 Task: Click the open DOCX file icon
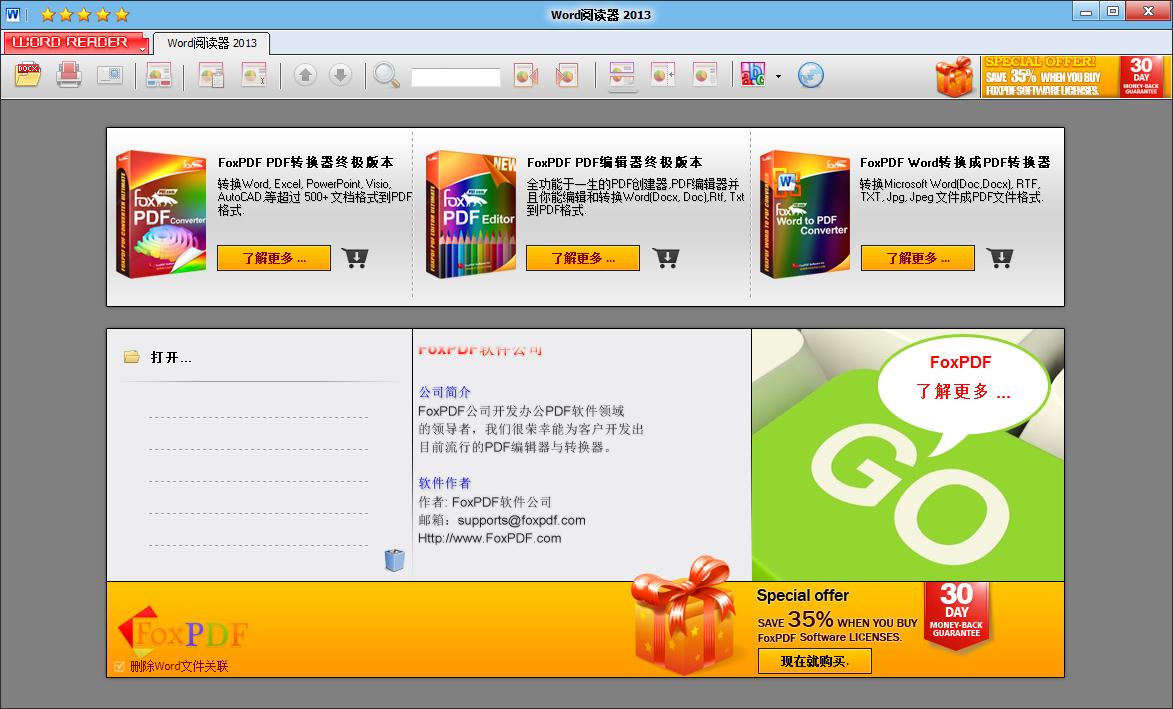[x=28, y=75]
